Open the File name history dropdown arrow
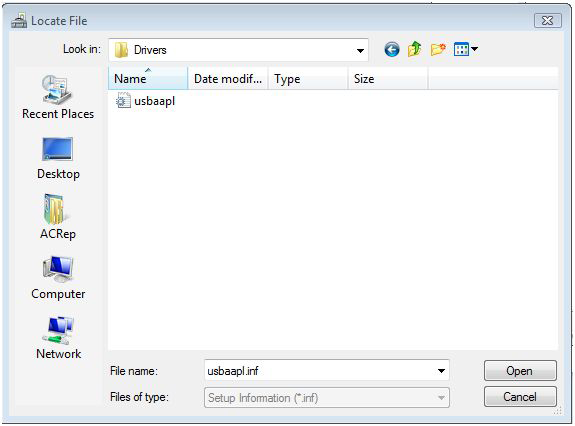Viewport: 575px width, 426px height. (x=441, y=371)
